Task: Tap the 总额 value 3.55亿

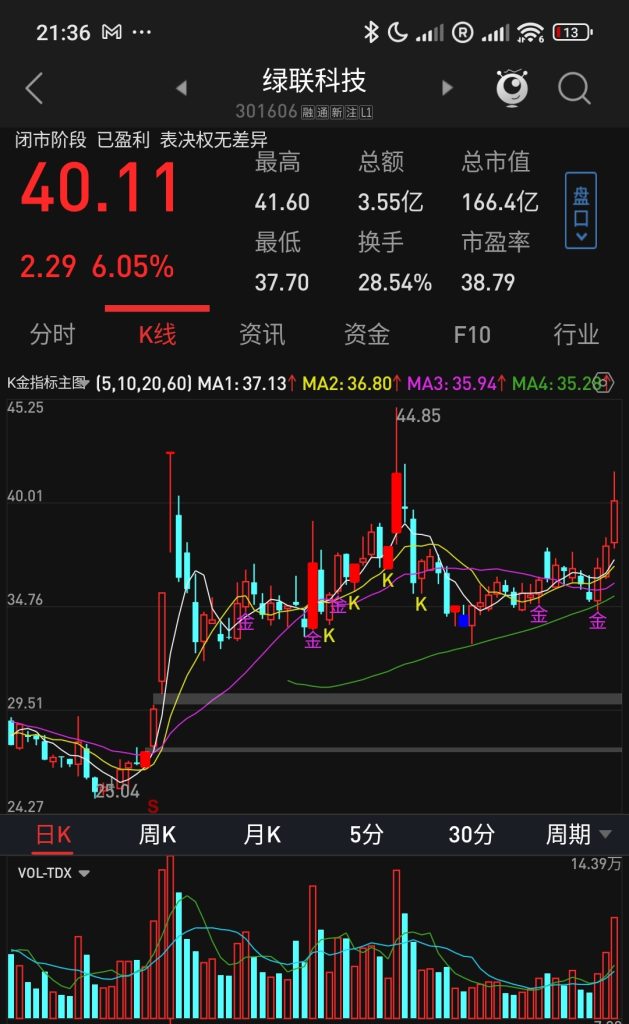Action: (x=390, y=202)
